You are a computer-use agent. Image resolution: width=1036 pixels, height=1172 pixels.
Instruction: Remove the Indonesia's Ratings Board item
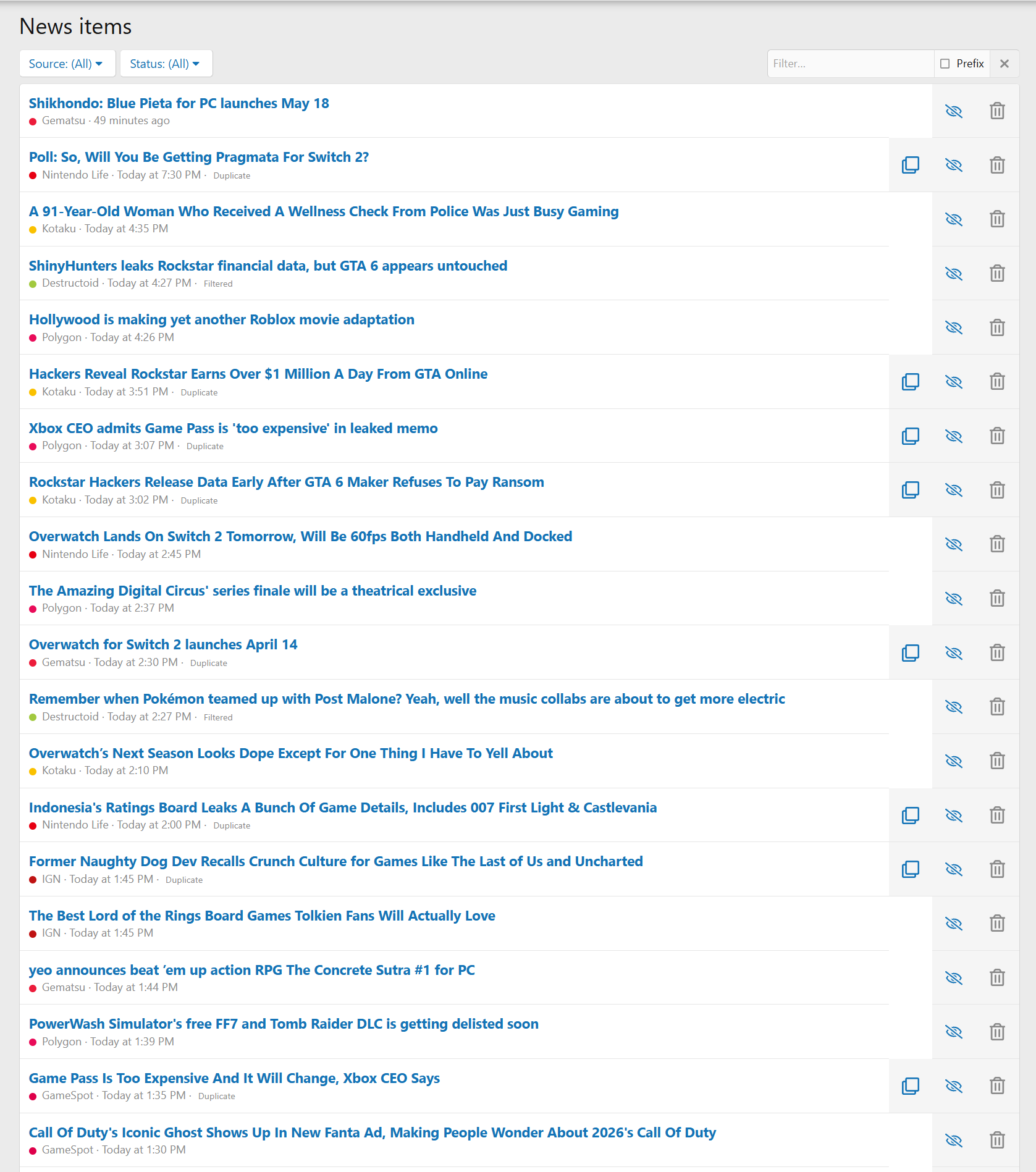[x=997, y=816]
